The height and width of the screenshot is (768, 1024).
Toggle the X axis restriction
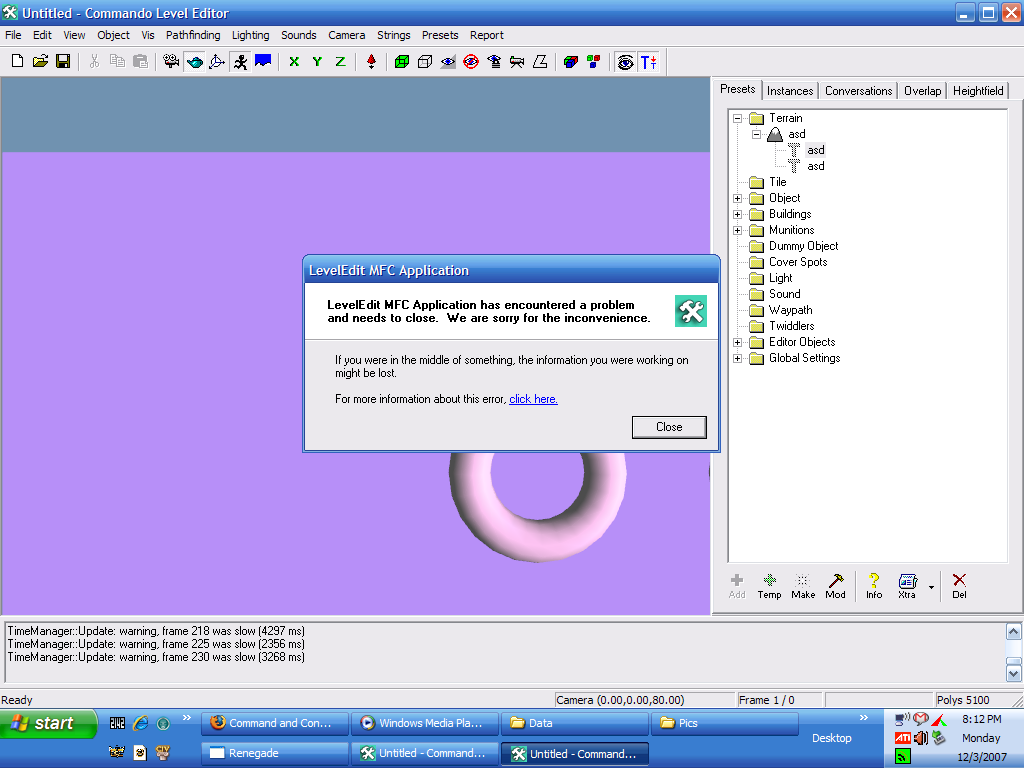coord(294,62)
